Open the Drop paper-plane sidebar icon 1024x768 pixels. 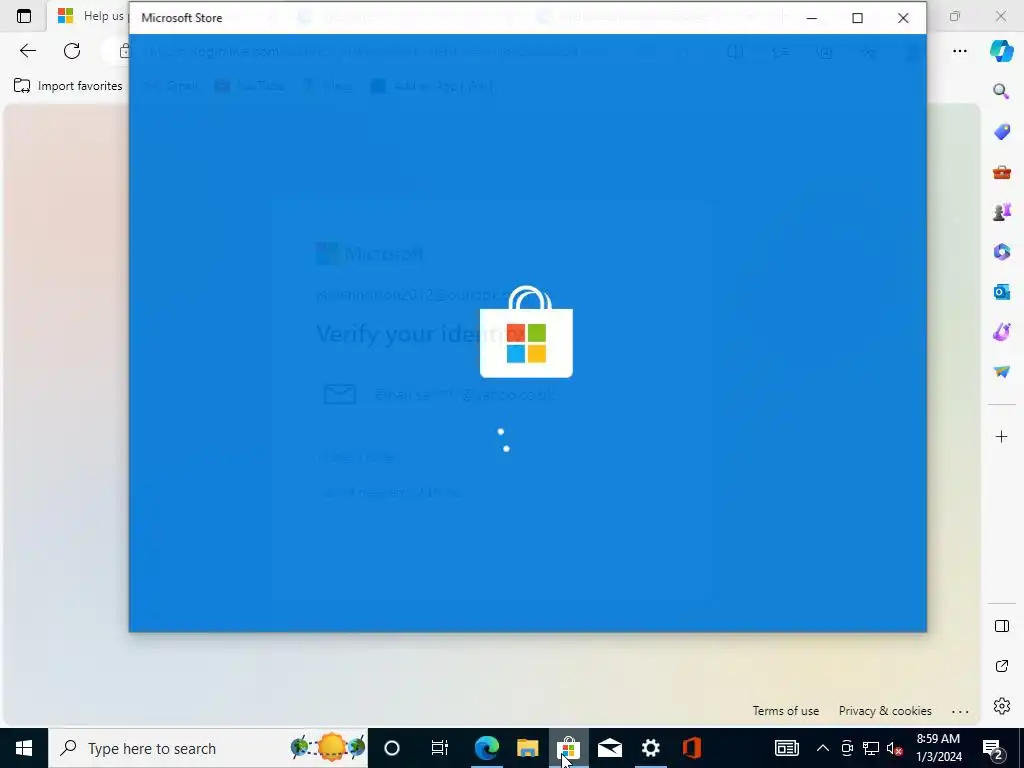click(x=1001, y=372)
